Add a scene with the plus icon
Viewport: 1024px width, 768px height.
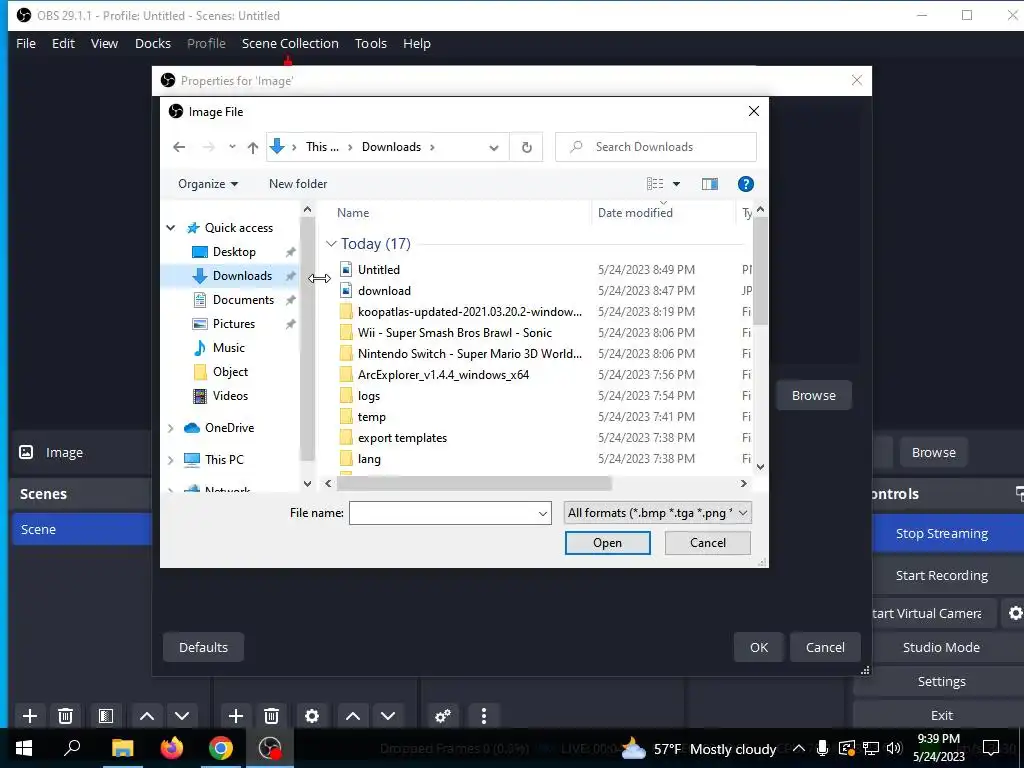[x=29, y=716]
